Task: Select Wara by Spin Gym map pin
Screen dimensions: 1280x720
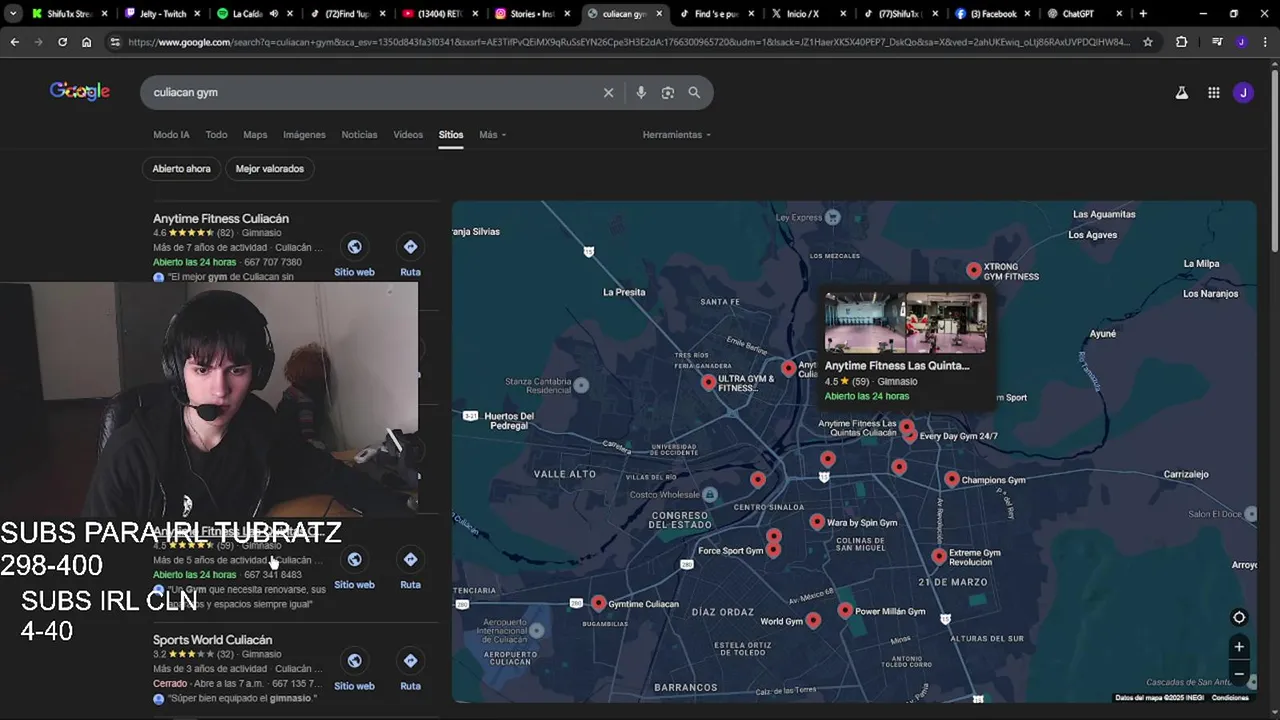Action: point(817,521)
